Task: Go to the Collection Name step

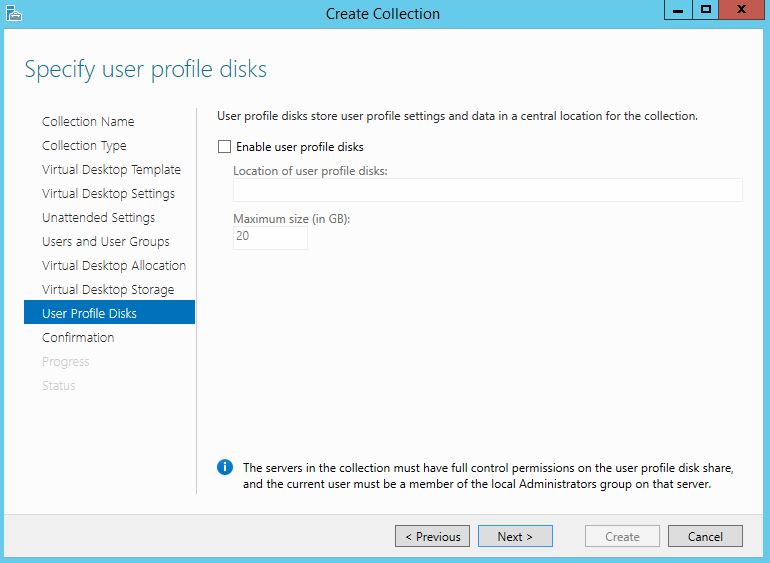Action: (88, 121)
